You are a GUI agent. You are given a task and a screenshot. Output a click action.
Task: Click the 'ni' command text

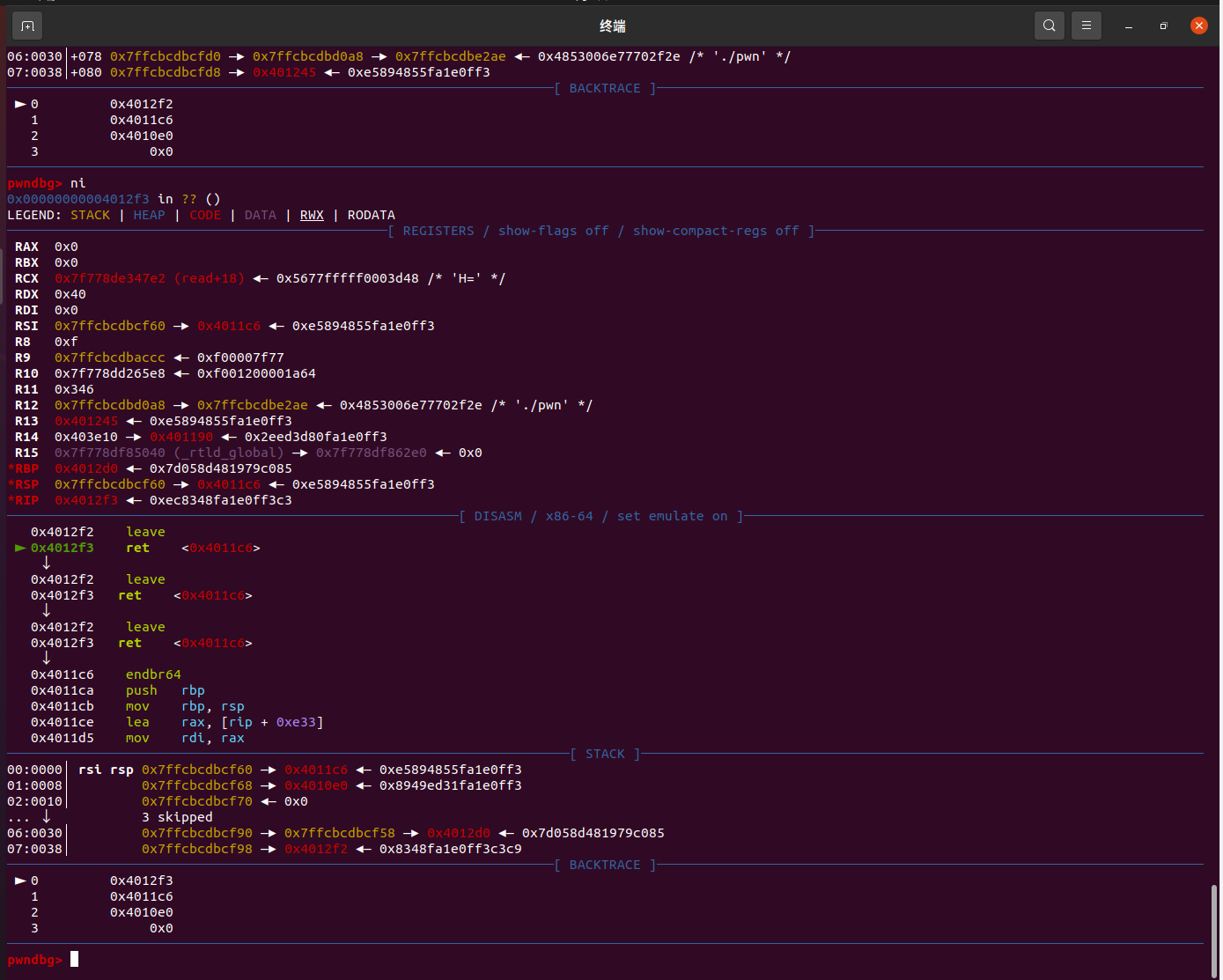pyautogui.click(x=78, y=183)
